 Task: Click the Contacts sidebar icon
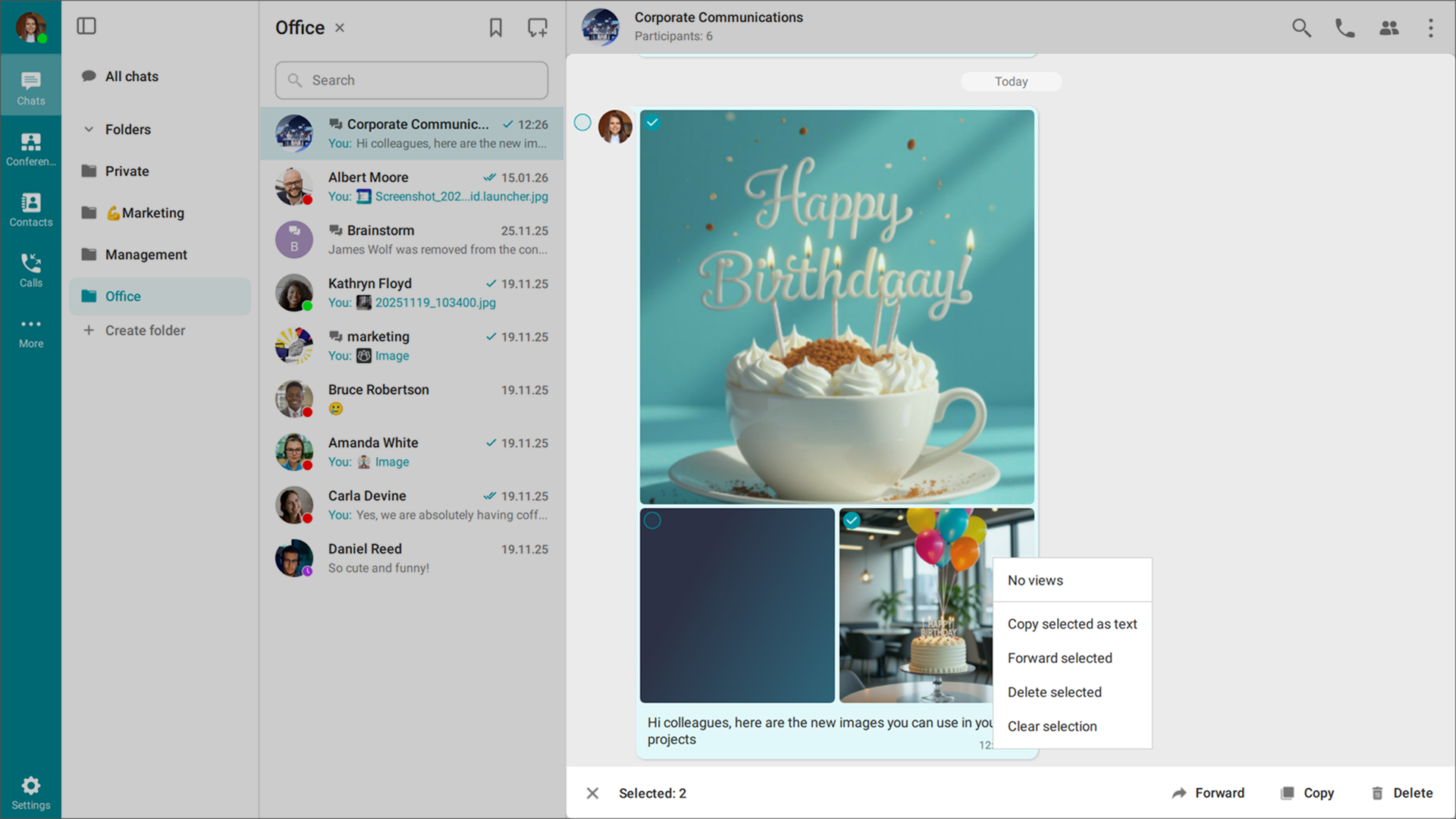[30, 209]
